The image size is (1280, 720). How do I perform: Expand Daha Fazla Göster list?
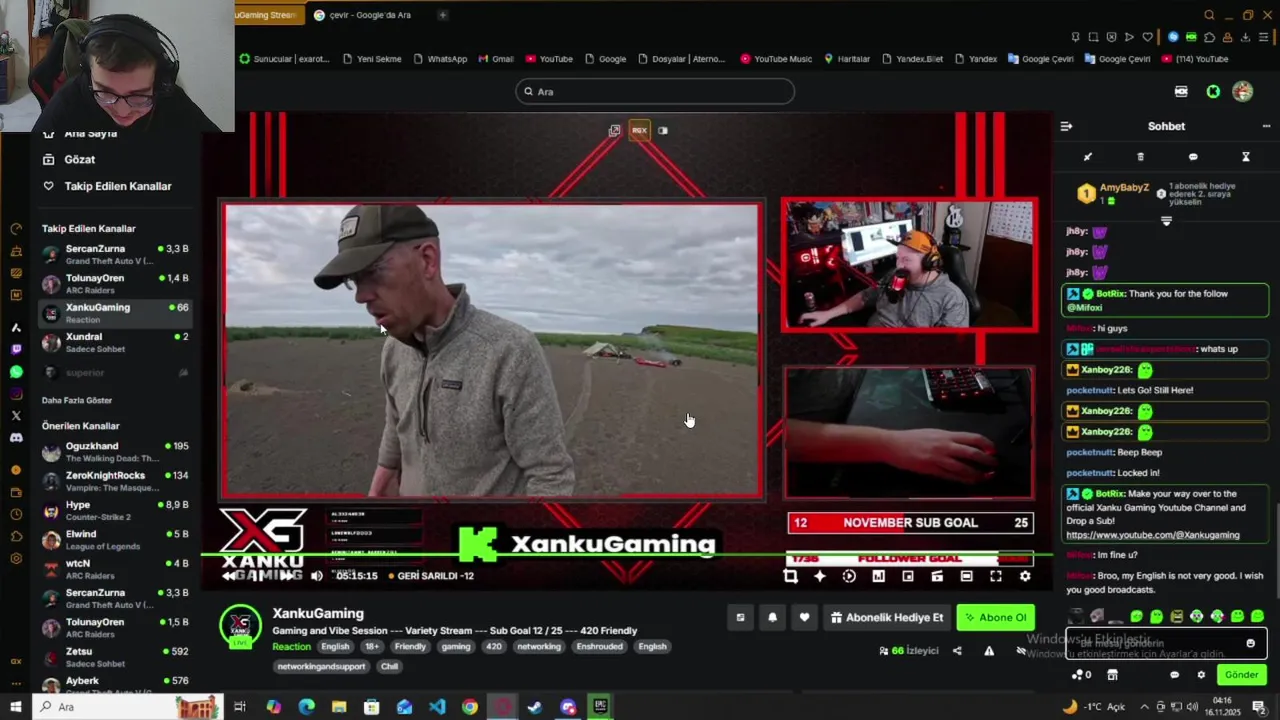click(x=77, y=400)
